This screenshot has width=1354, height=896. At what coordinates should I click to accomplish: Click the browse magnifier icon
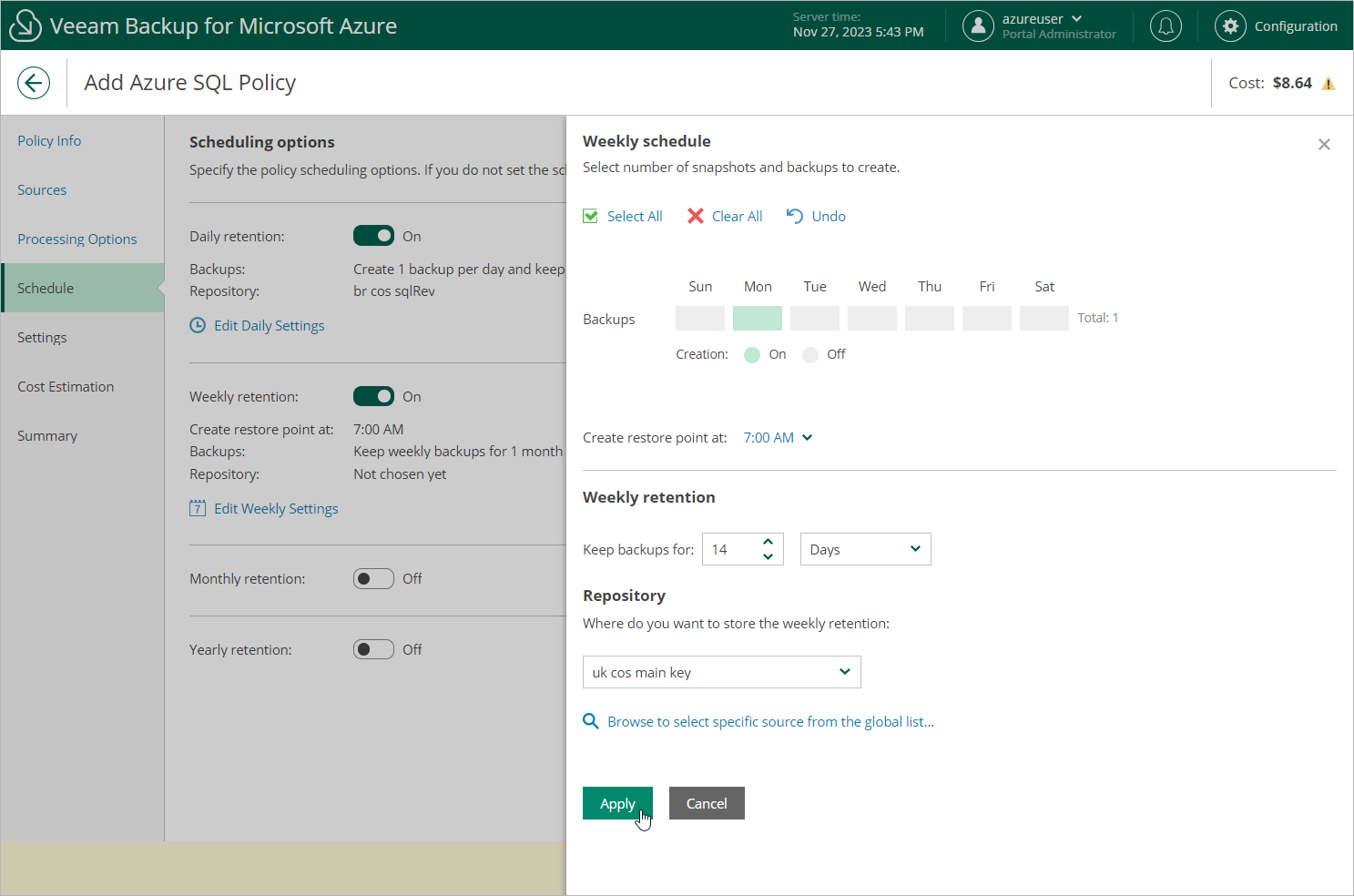(591, 721)
